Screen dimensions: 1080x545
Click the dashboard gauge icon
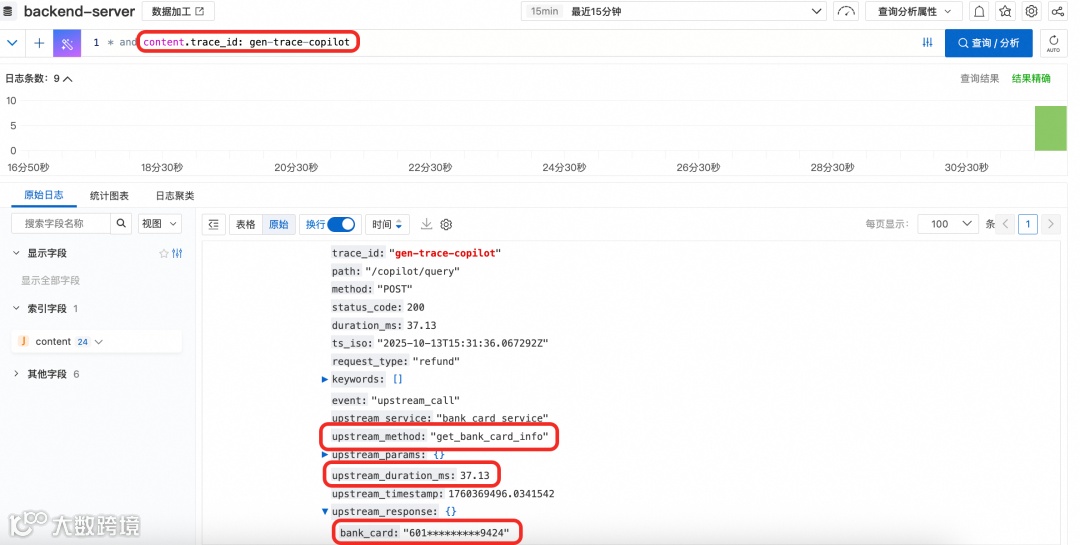point(846,12)
